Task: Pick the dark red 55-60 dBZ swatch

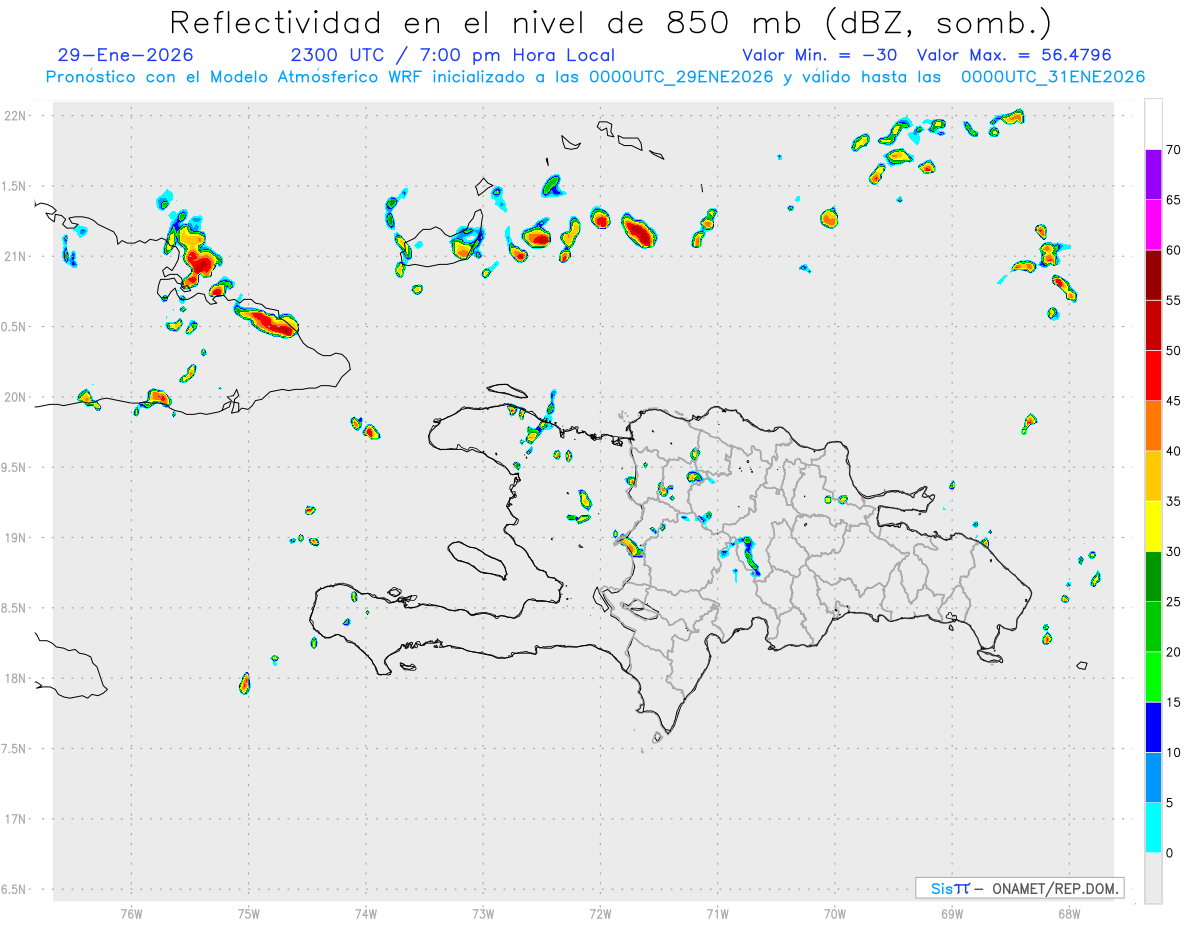Action: [x=1153, y=275]
